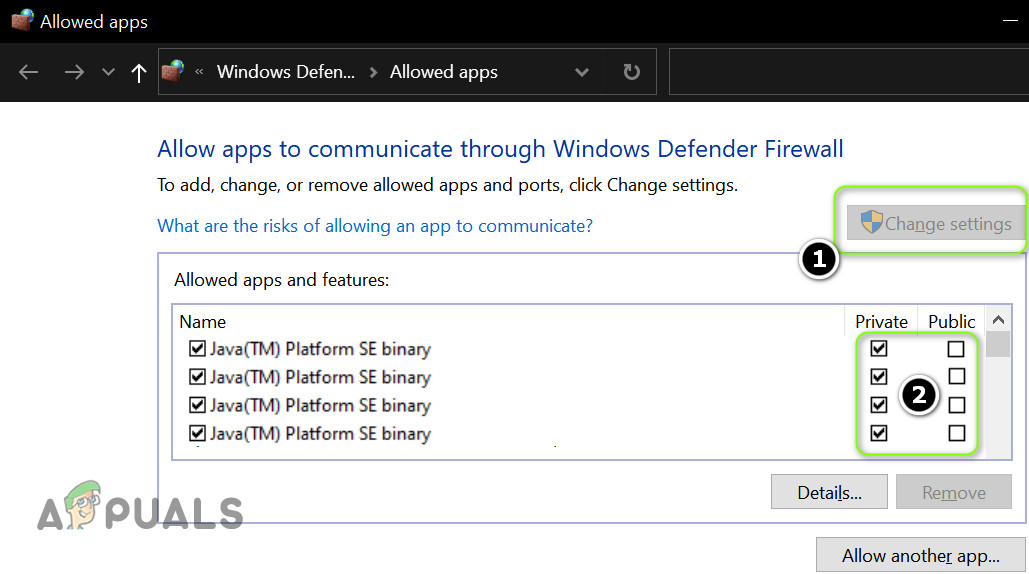Image resolution: width=1029 pixels, height=574 pixels.
Task: Click the Details button
Action: pyautogui.click(x=829, y=492)
